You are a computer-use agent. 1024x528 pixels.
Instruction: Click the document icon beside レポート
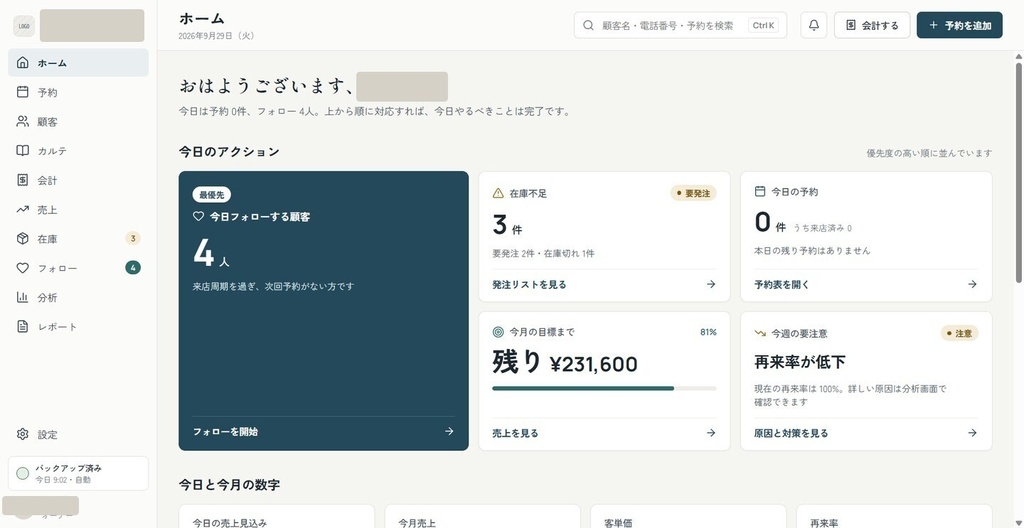(23, 327)
